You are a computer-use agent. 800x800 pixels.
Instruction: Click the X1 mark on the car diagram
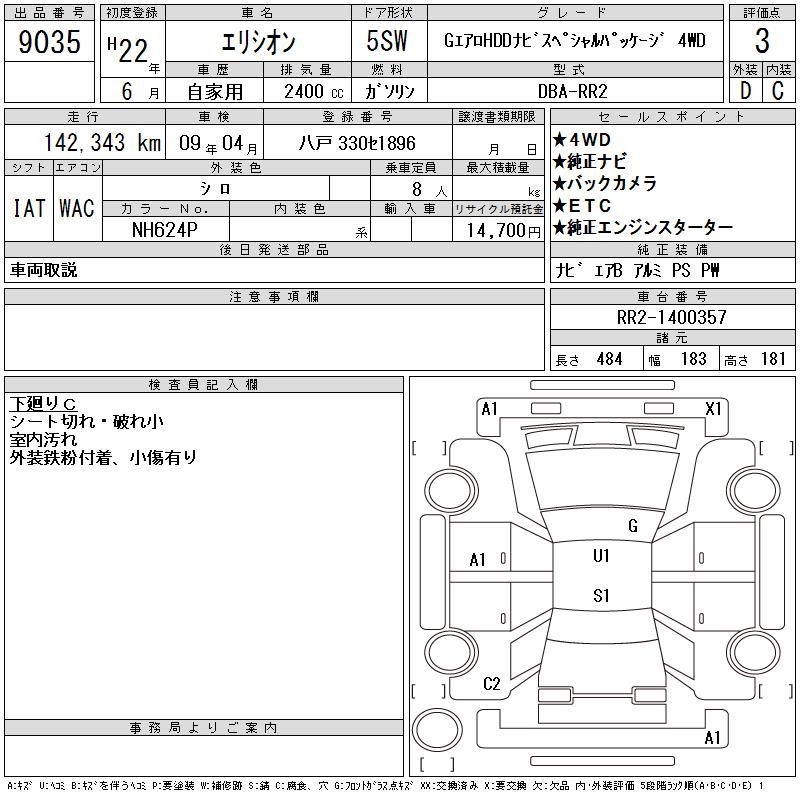coord(713,409)
